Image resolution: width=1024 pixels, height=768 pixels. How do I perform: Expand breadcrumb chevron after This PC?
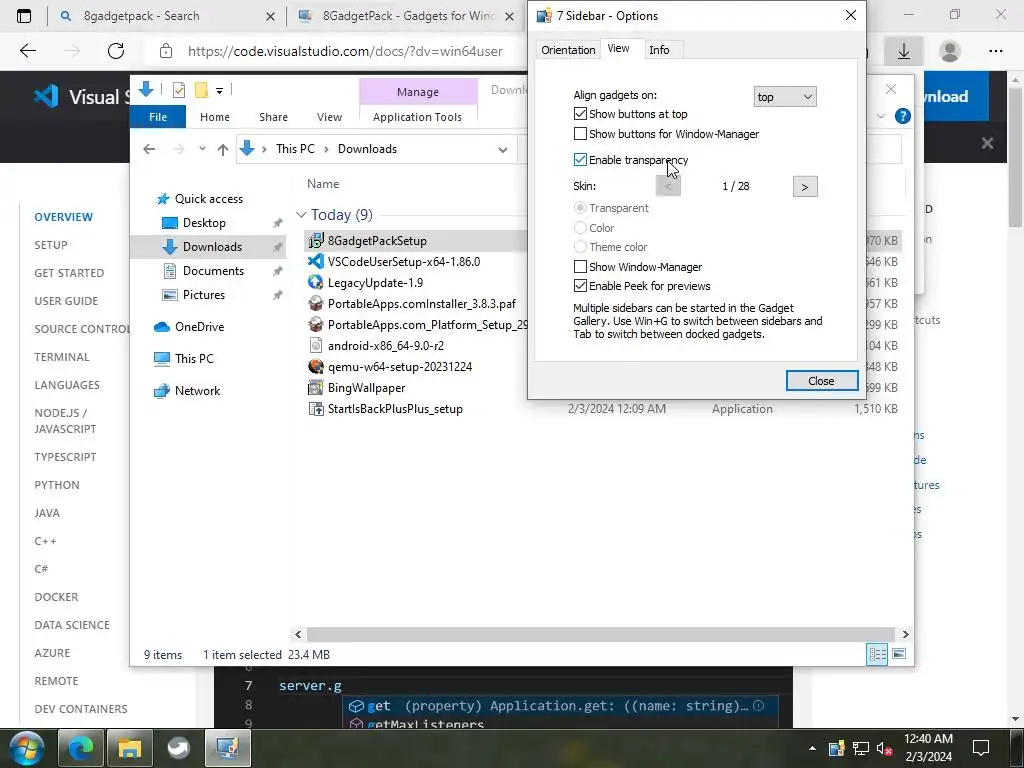(x=326, y=150)
